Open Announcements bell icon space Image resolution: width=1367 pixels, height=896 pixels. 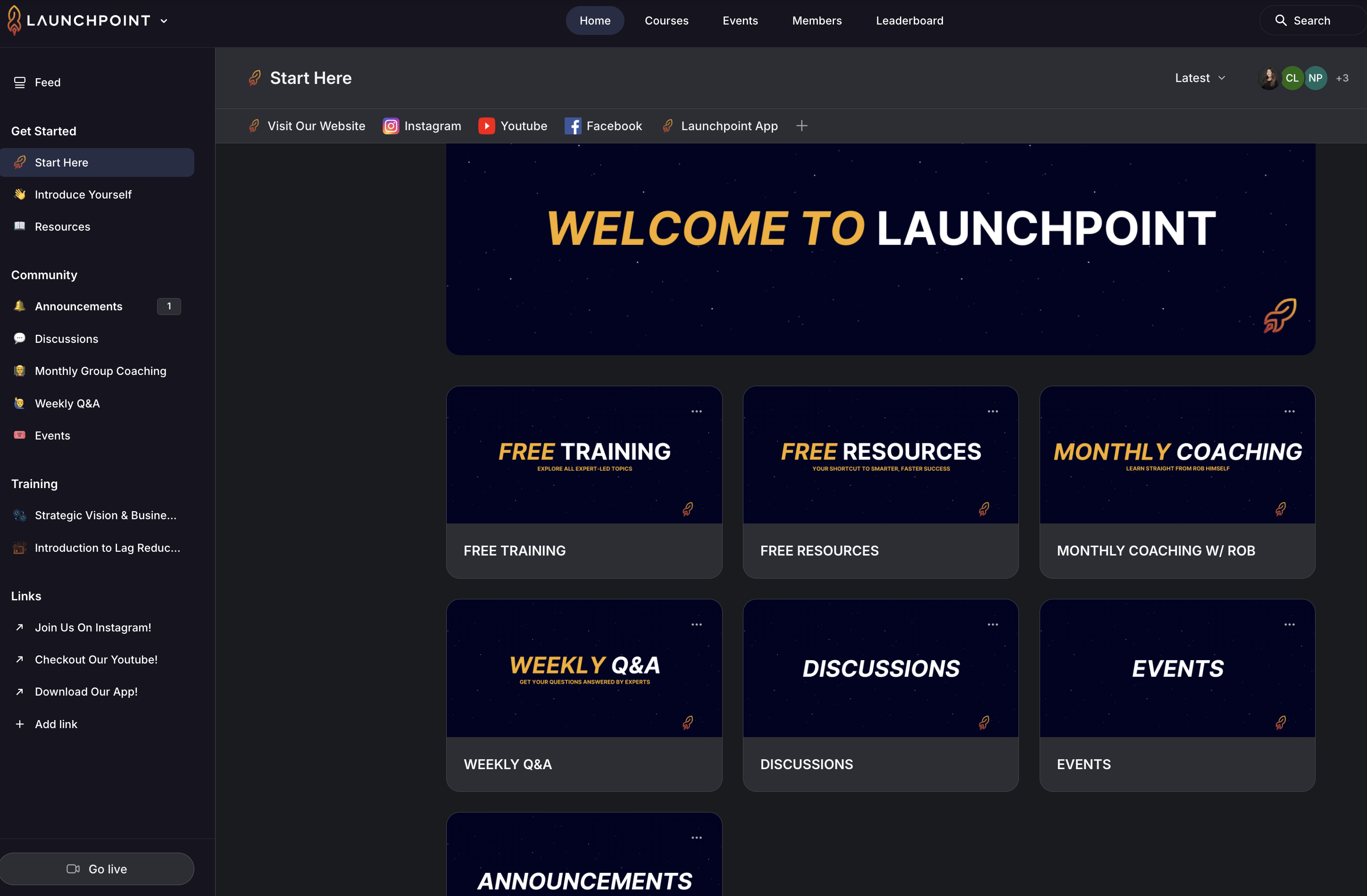pyautogui.click(x=19, y=306)
